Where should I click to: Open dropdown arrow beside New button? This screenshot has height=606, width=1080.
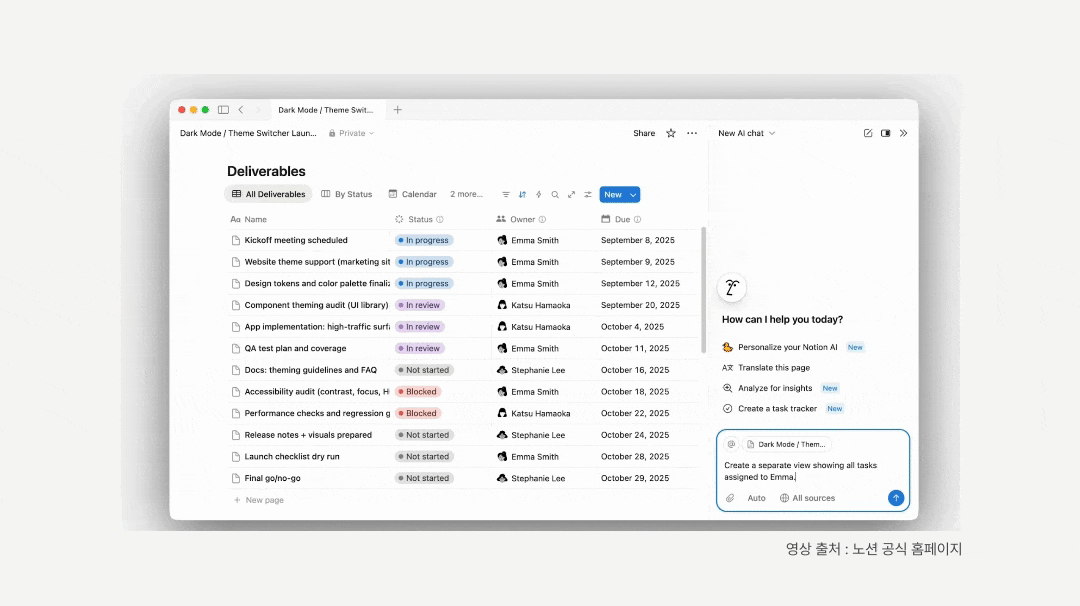click(634, 195)
